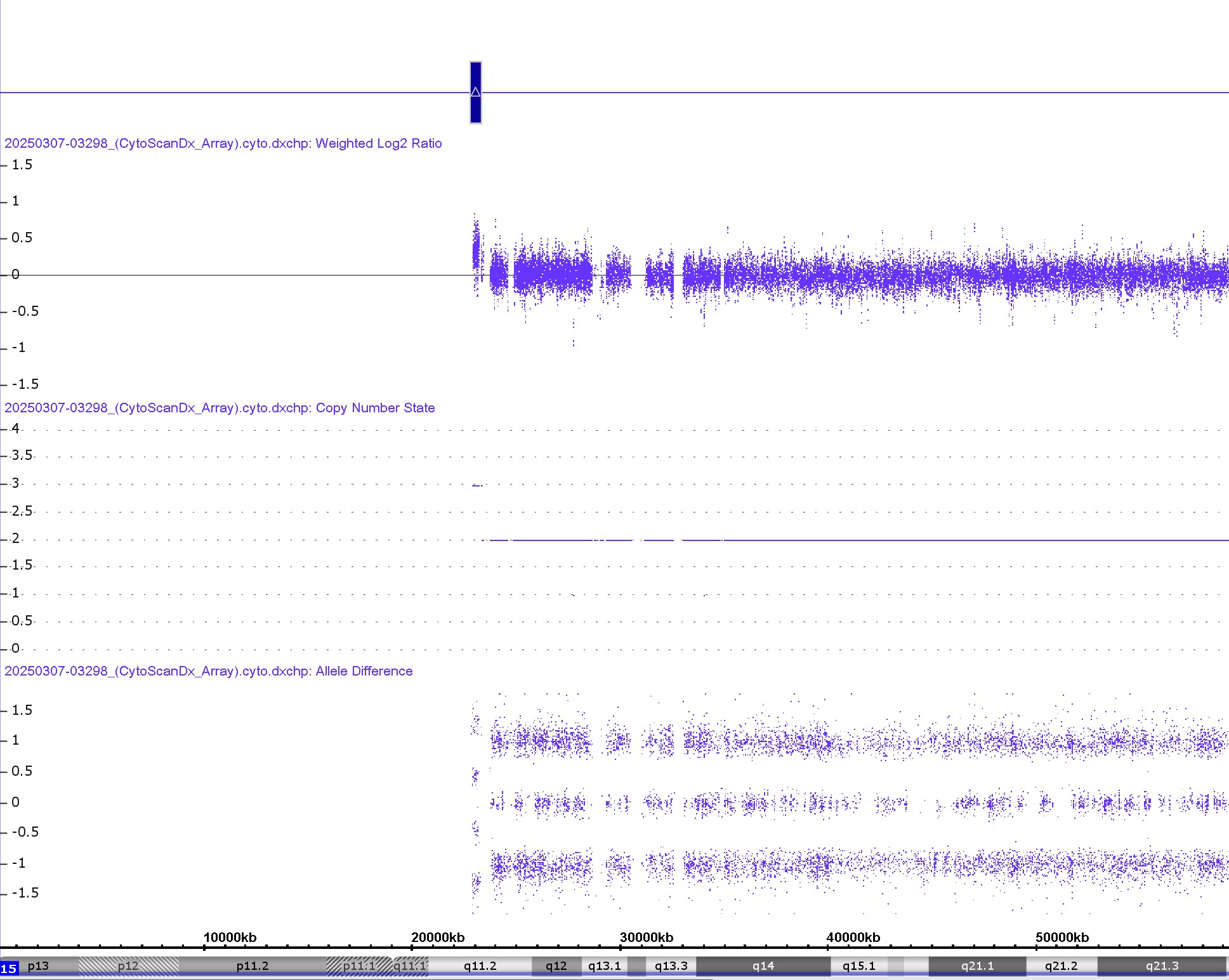Select the q13.1 cytoband
The image size is (1229, 980).
pos(604,966)
